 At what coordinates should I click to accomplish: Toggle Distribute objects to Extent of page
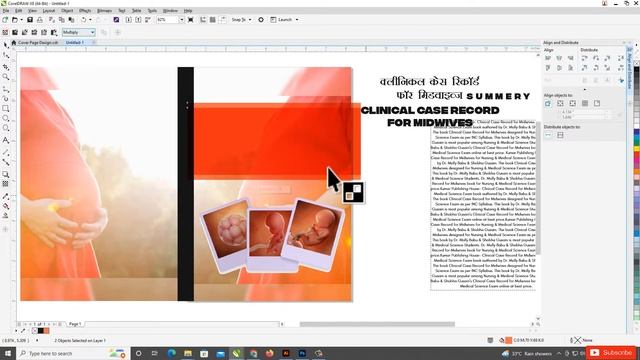click(560, 135)
